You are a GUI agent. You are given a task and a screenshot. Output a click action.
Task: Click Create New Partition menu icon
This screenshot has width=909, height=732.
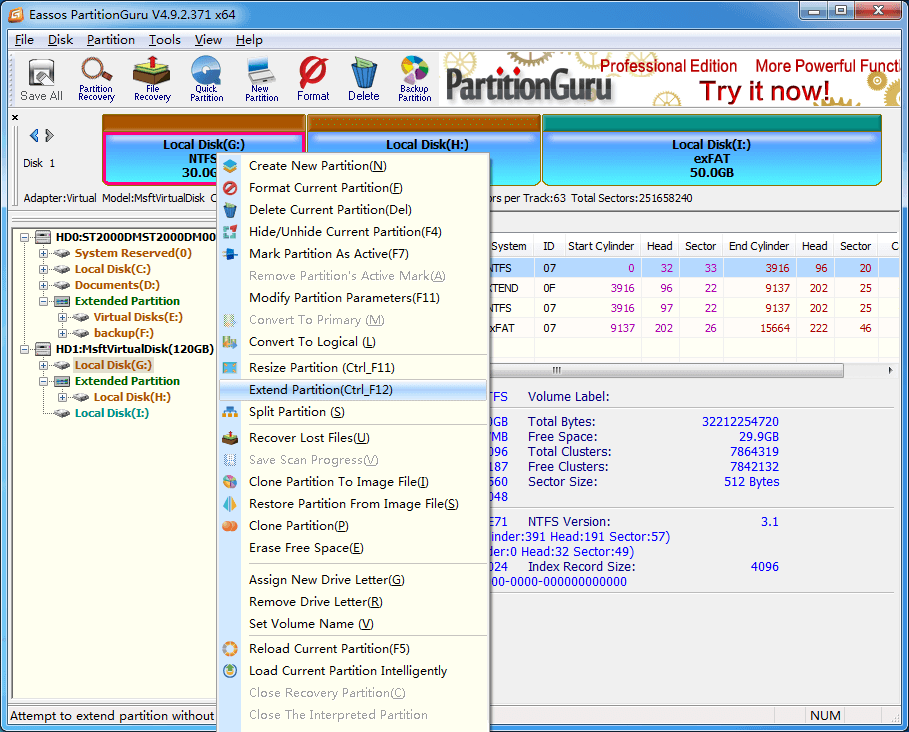pyautogui.click(x=230, y=166)
